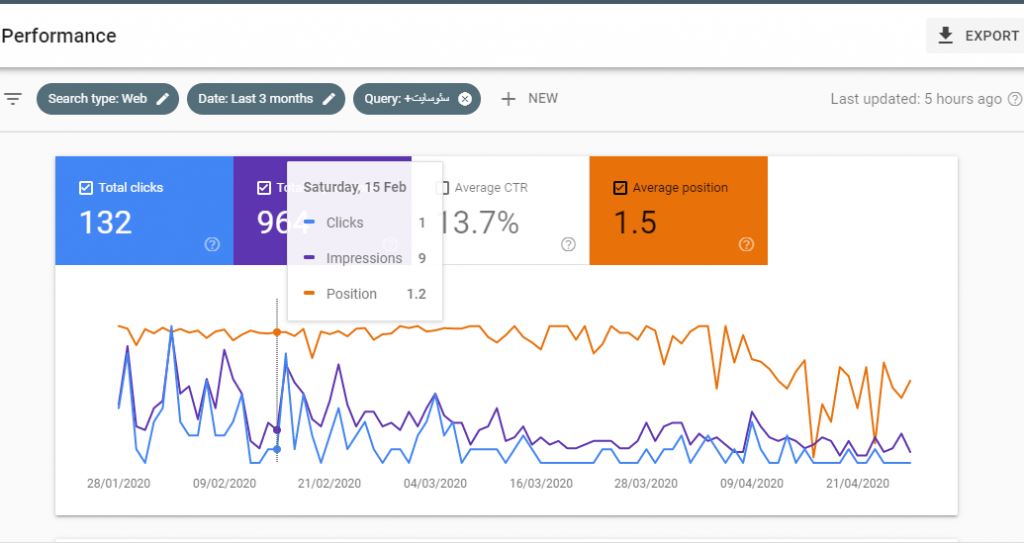Image resolution: width=1024 pixels, height=543 pixels.
Task: Click the purple impressions marker on chart
Action: coord(277,430)
